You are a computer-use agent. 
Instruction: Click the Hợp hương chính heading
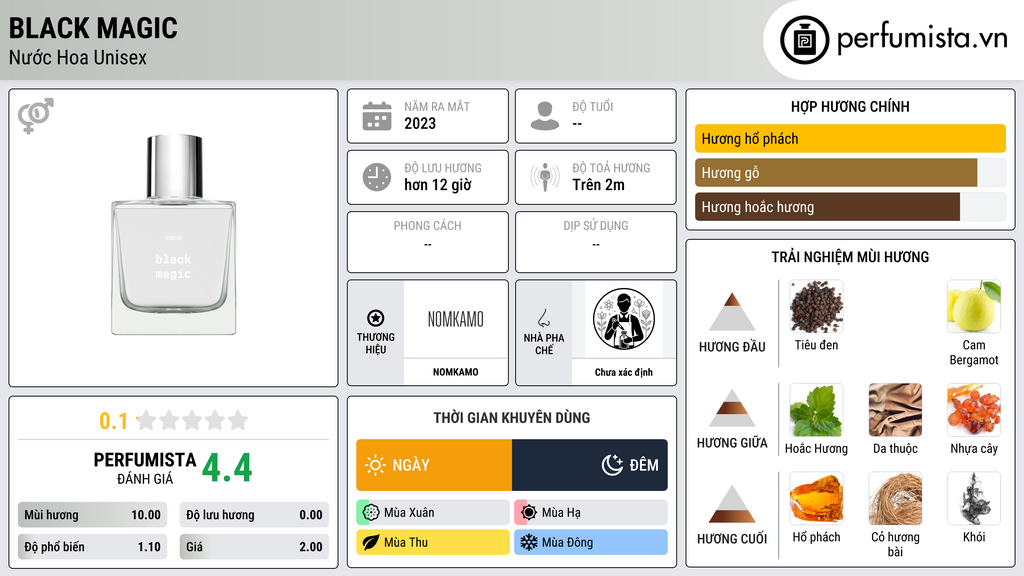click(850, 106)
